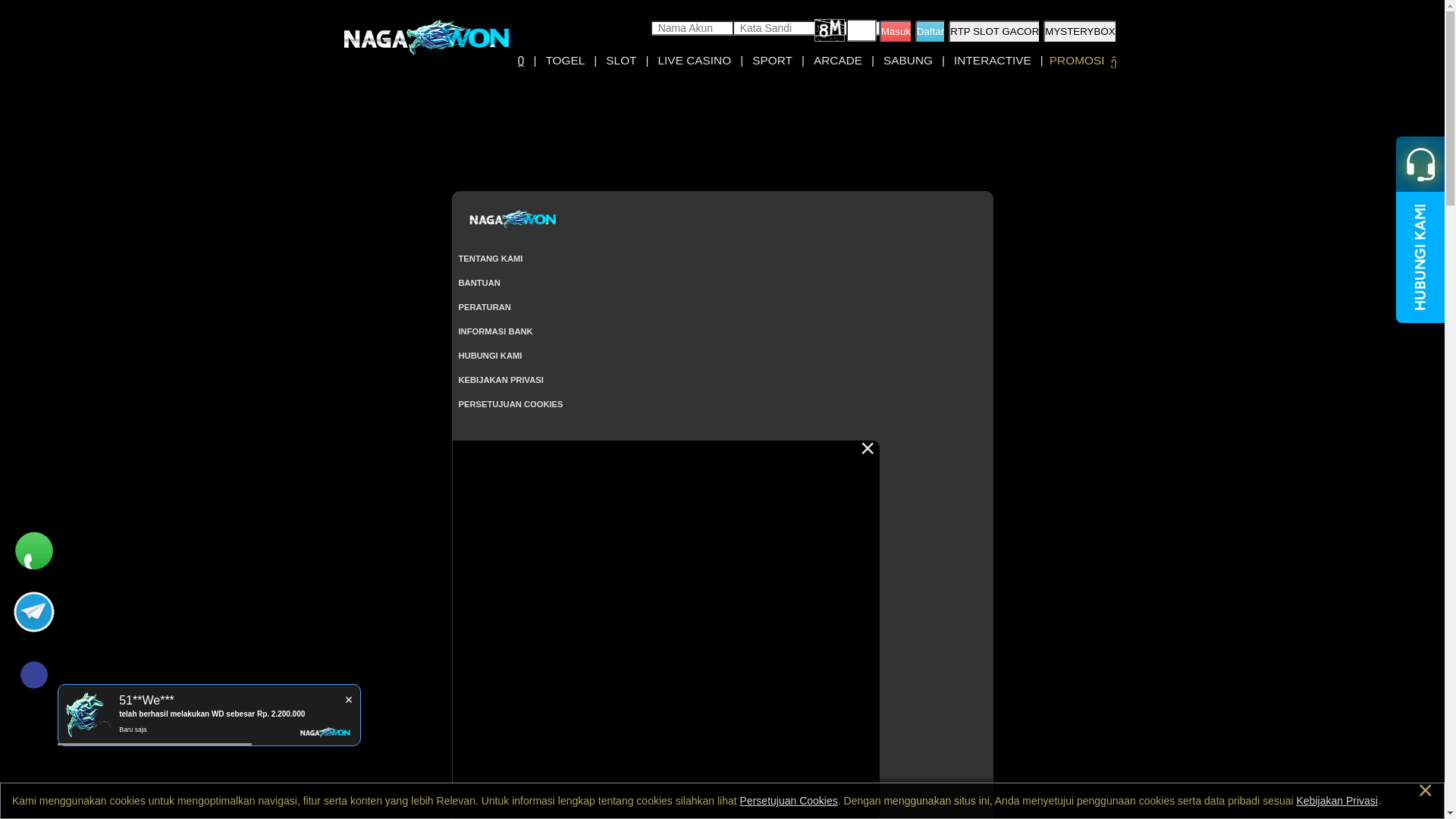
Task: Open PERATURAN link
Action: (x=485, y=307)
